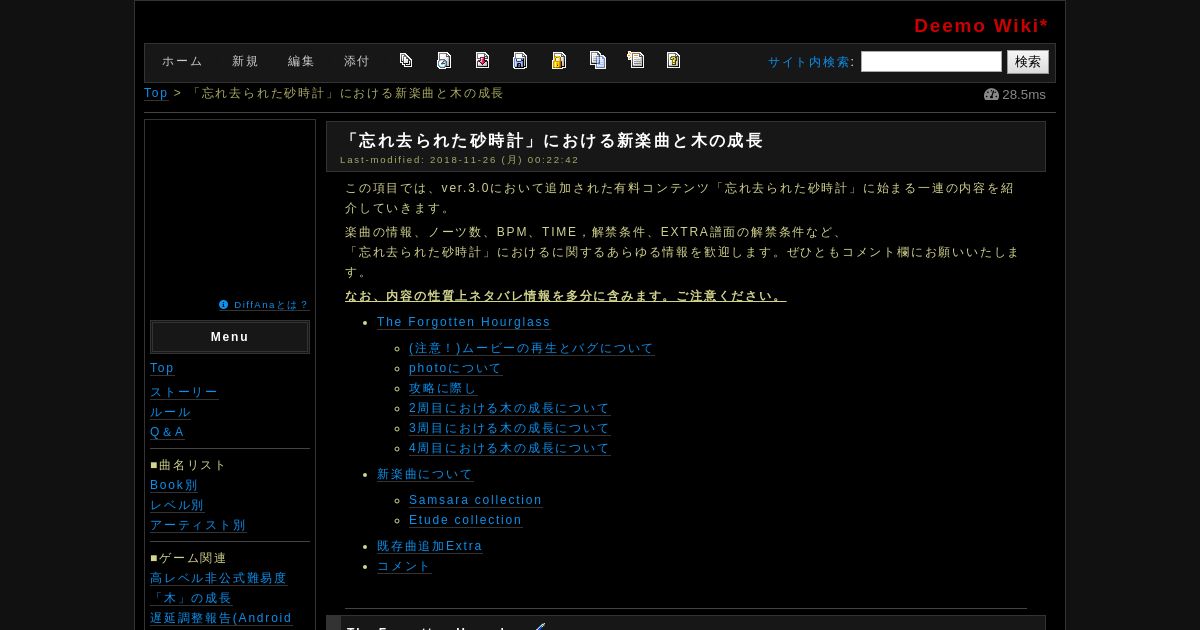1200x630 pixels.
Task: Open the Book別 song list link
Action: point(174,485)
